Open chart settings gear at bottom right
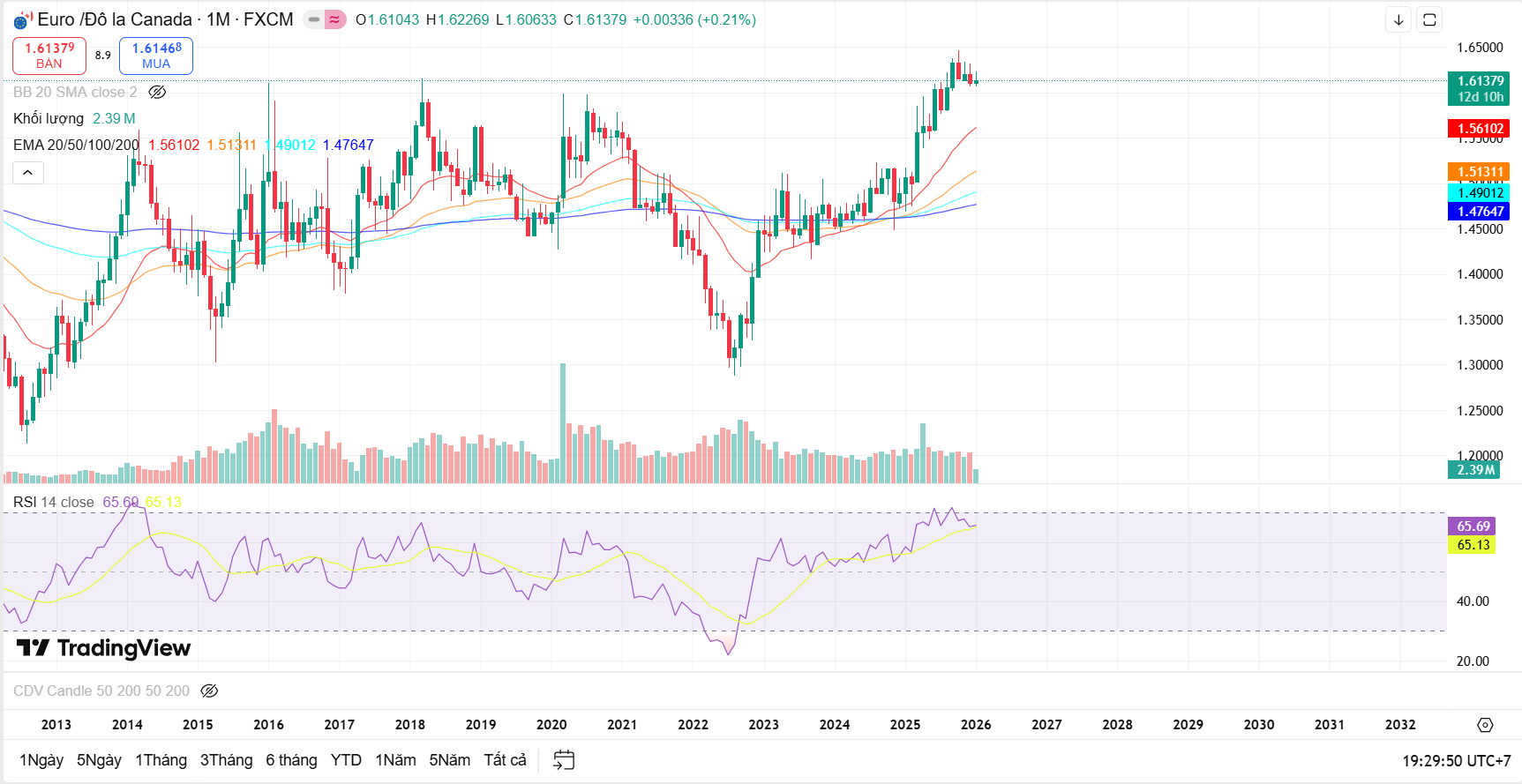The height and width of the screenshot is (784, 1522). pos(1485,725)
